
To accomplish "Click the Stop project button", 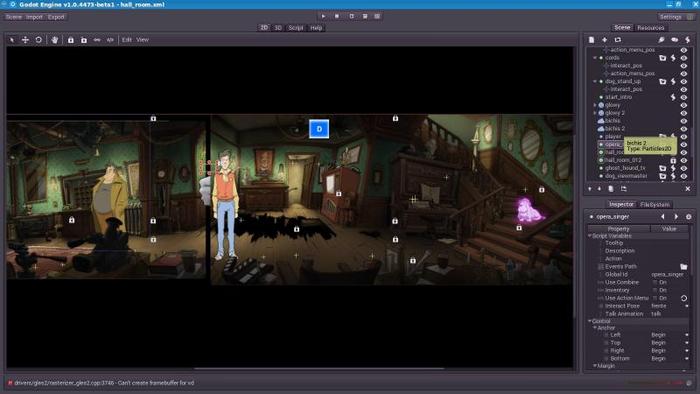I will click(337, 16).
